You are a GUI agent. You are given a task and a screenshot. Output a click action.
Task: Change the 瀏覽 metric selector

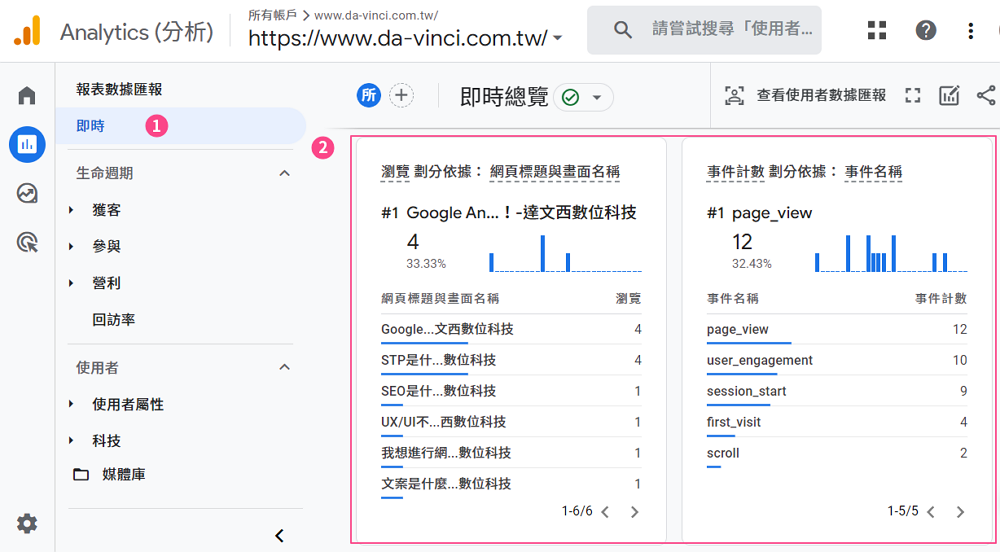click(395, 171)
